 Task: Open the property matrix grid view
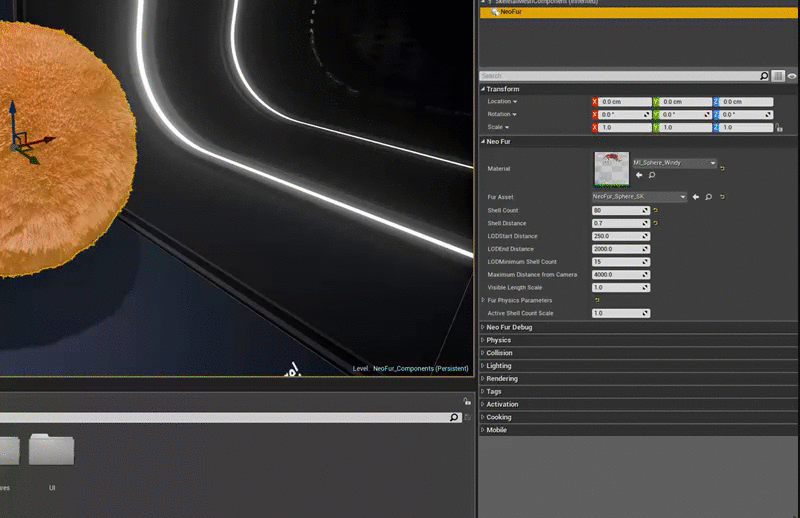click(x=778, y=76)
